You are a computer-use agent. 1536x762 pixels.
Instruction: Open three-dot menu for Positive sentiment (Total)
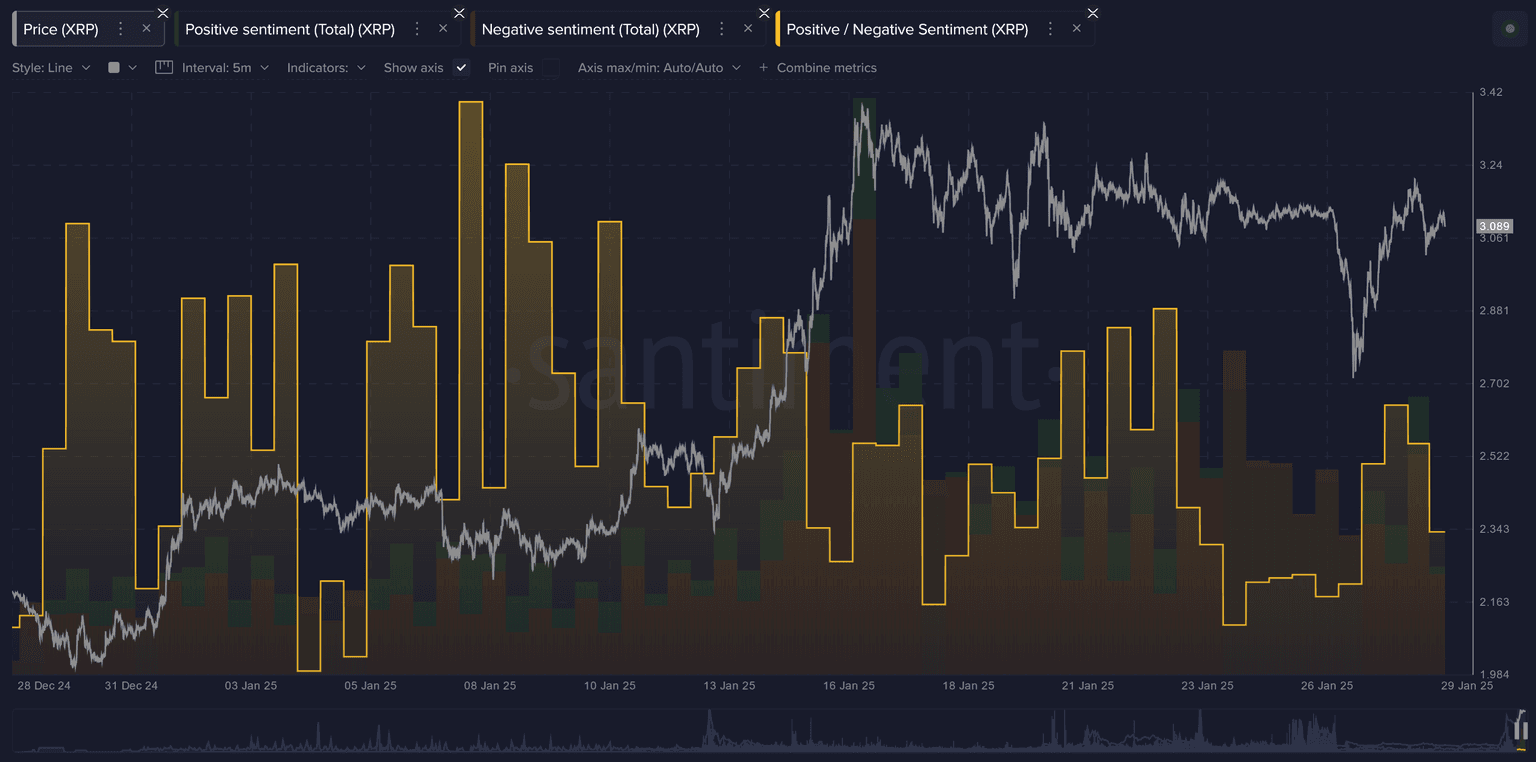(418, 29)
